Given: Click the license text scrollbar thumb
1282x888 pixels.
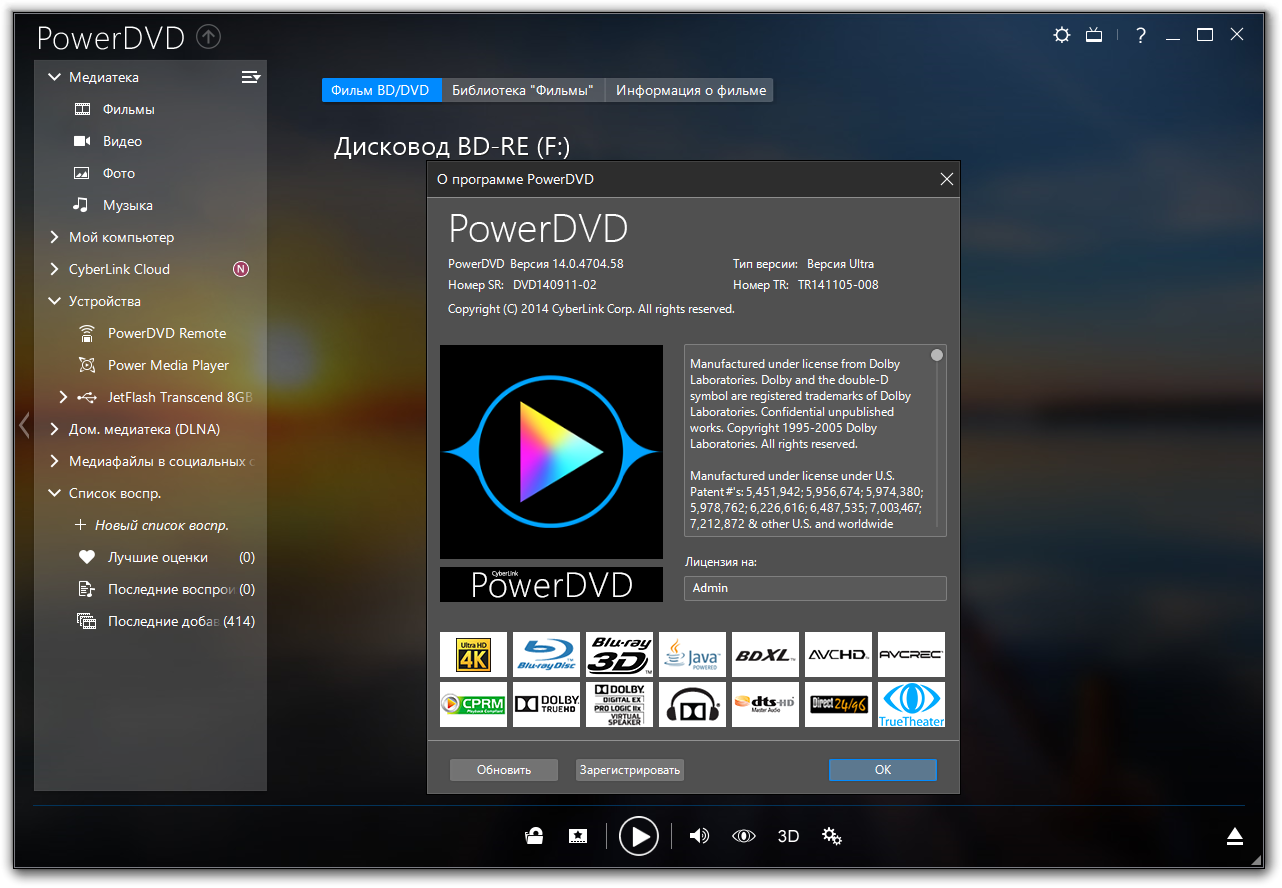Looking at the screenshot, I should coord(937,355).
